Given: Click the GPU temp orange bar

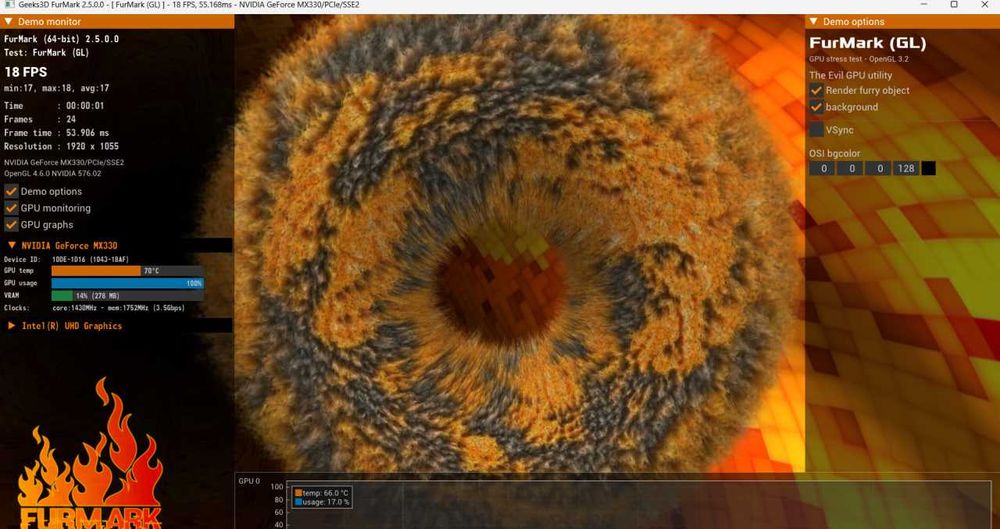Looking at the screenshot, I should click(96, 271).
